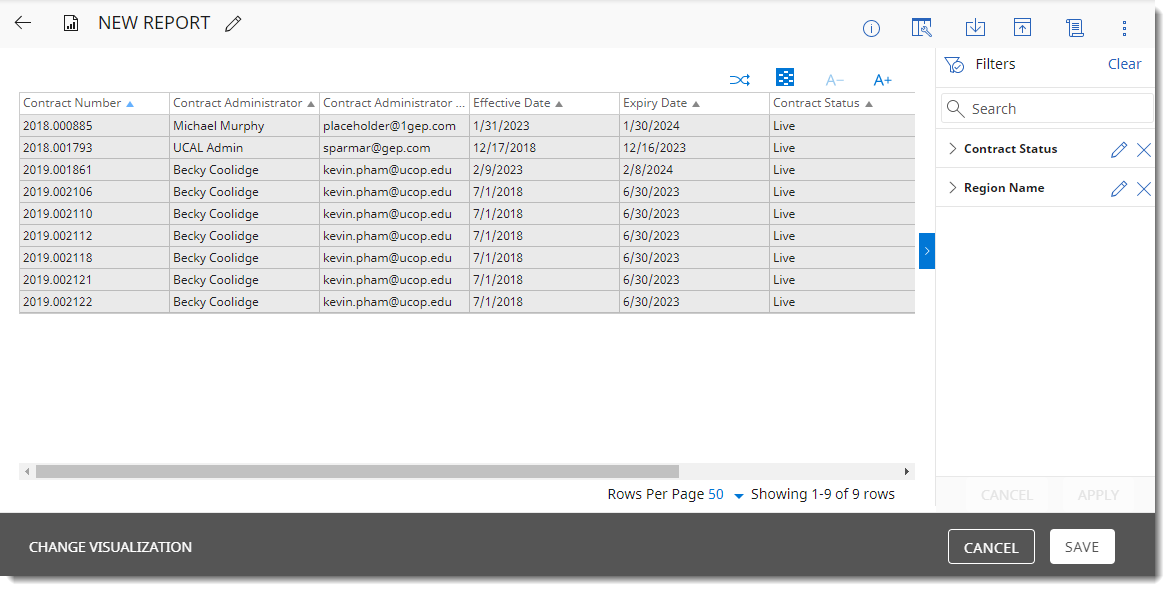Click the search magnifier icon in filters
Screen dimensions: 1170x591
pos(955,109)
